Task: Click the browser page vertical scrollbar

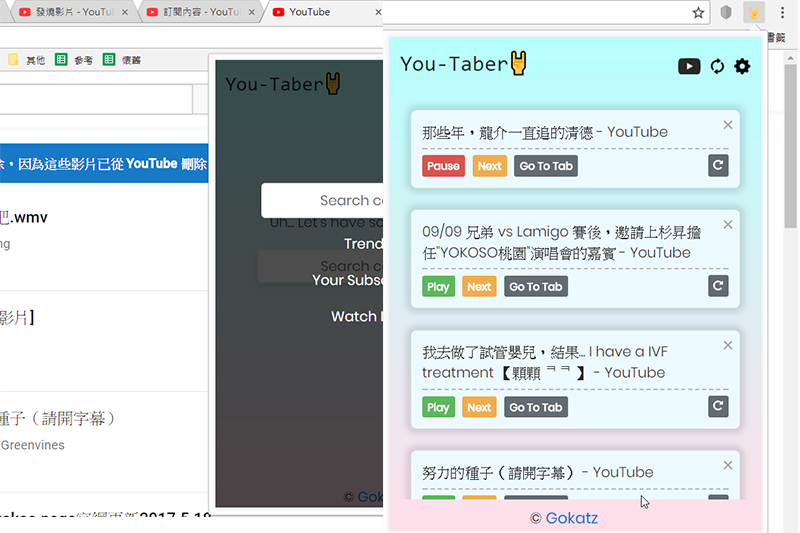Action: (x=790, y=146)
